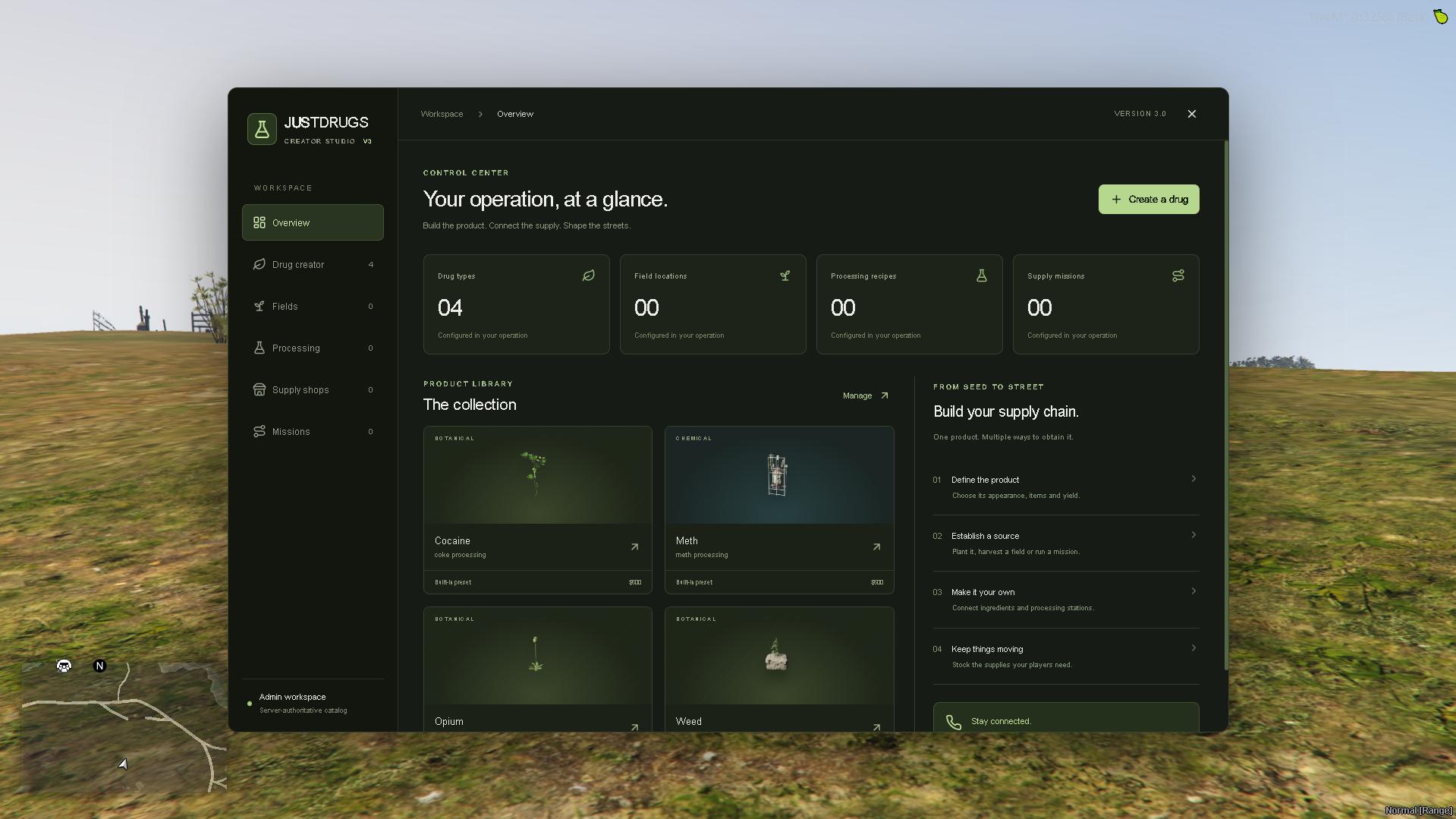This screenshot has height=819, width=1456.
Task: Open the Cocaine card arrow icon
Action: (x=635, y=547)
